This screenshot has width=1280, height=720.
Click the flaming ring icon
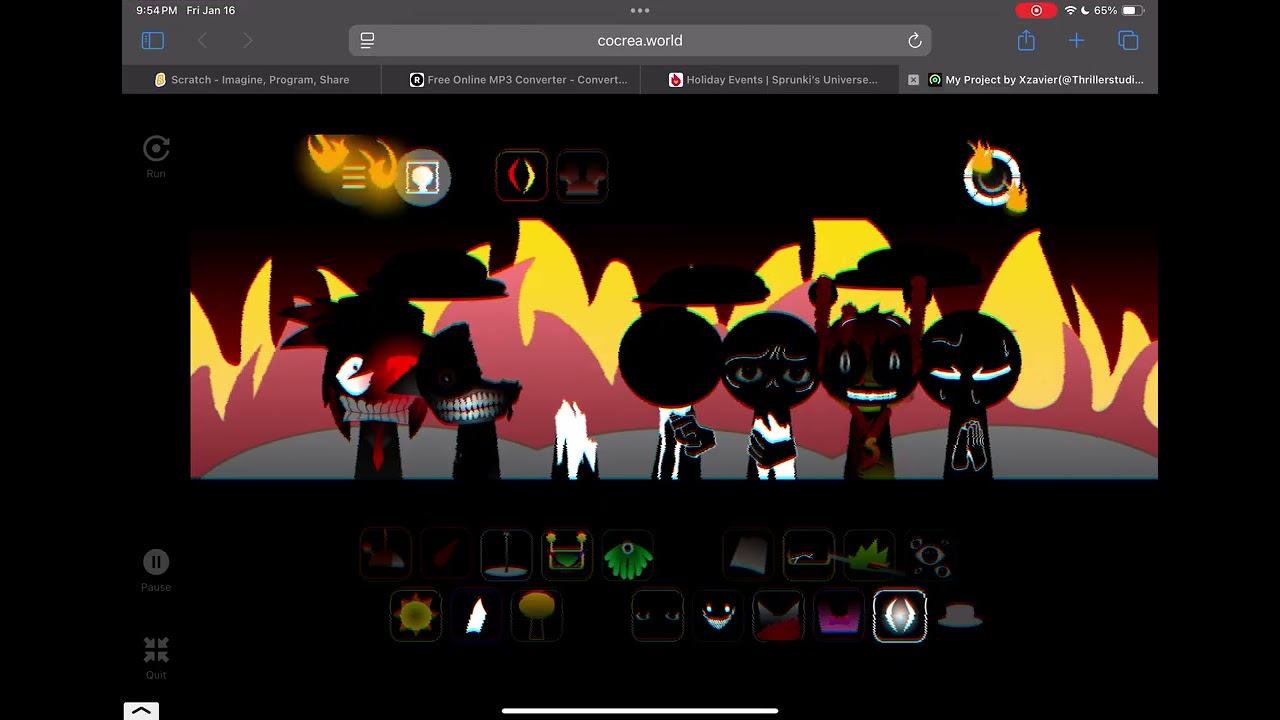(991, 178)
